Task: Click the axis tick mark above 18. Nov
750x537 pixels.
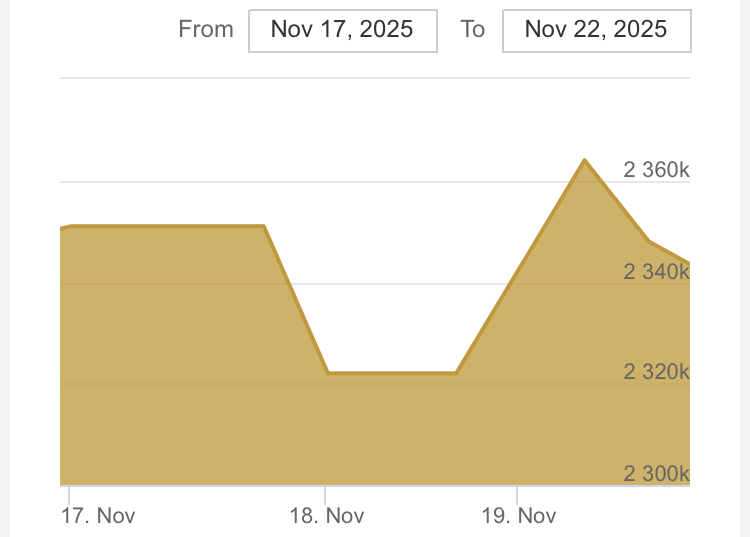Action: tap(325, 494)
